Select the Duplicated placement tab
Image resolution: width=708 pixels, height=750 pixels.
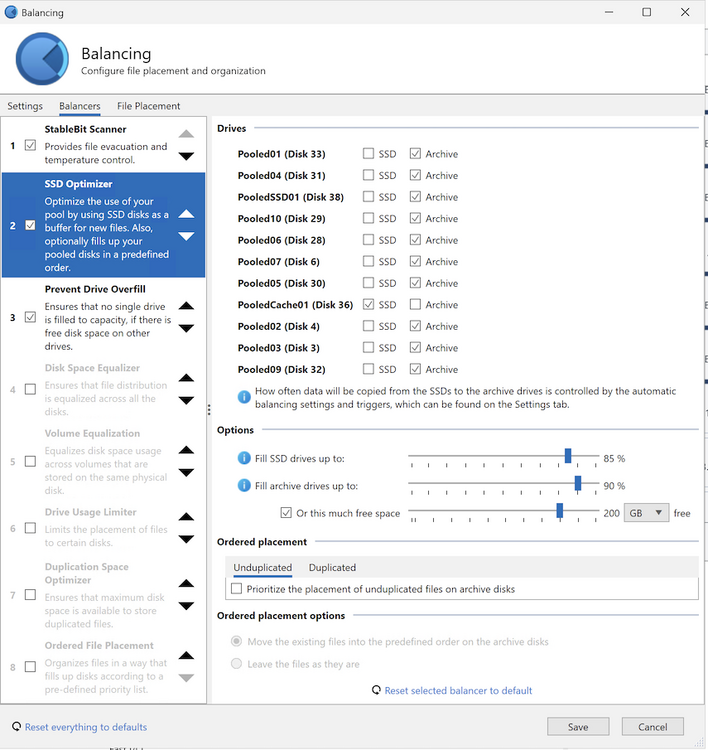pyautogui.click(x=332, y=567)
